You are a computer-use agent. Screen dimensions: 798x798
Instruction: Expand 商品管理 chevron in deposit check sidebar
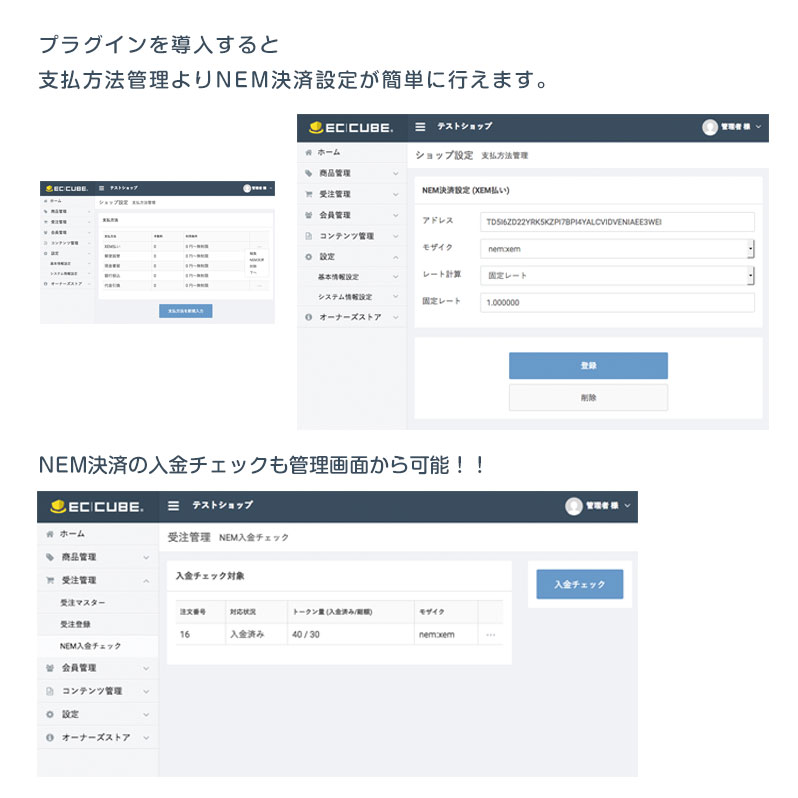(x=146, y=557)
